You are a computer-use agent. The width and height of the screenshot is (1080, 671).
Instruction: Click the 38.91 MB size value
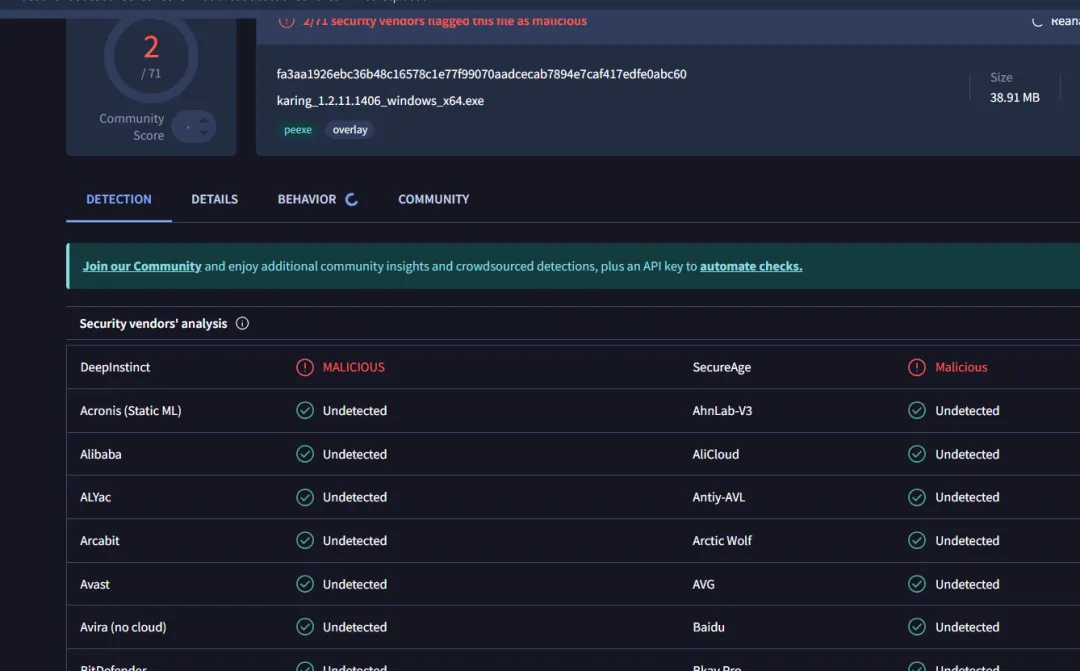coord(1015,98)
